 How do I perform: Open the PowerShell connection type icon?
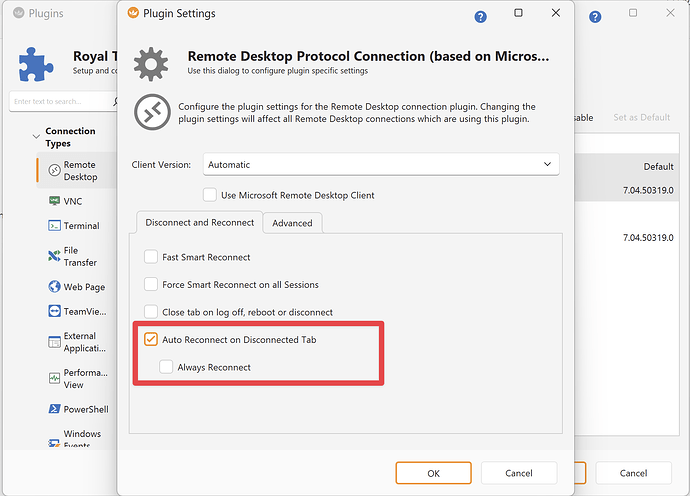pyautogui.click(x=55, y=409)
